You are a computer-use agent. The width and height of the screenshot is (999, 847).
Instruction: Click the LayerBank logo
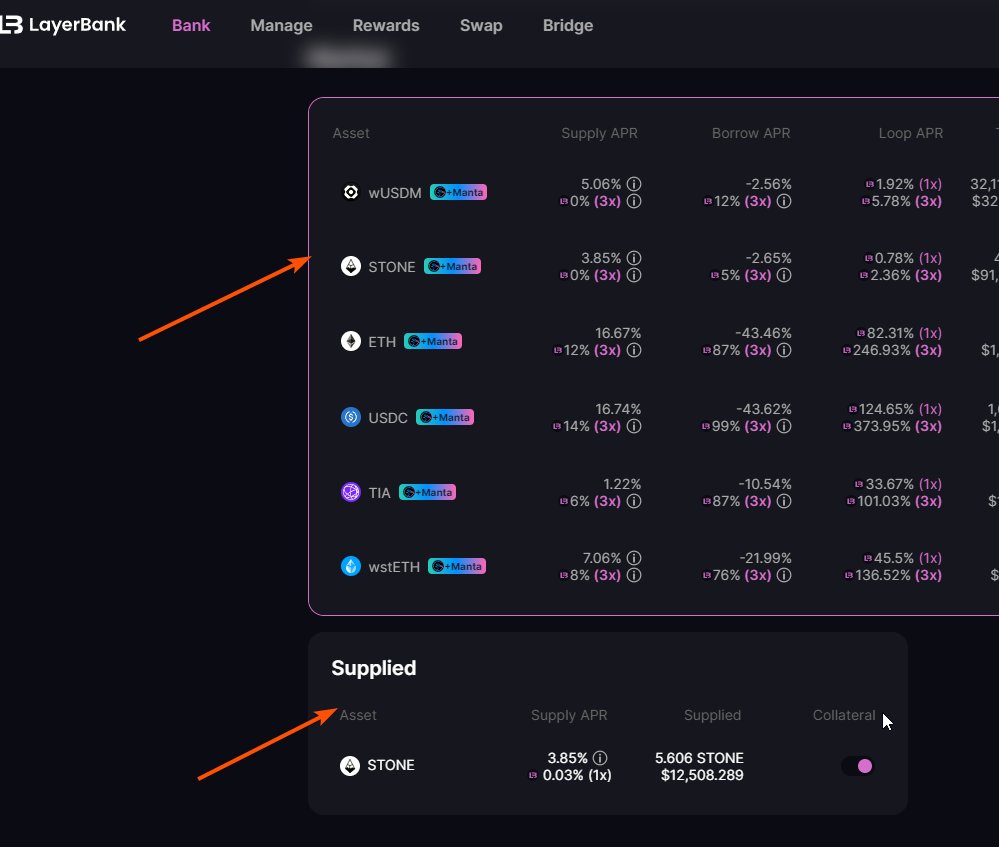point(62,25)
